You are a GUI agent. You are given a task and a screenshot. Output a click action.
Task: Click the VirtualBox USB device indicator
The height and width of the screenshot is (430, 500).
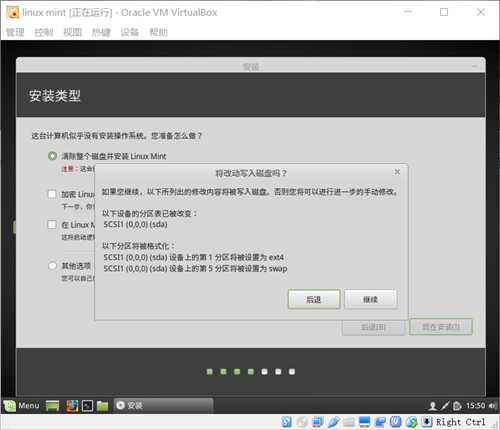click(x=333, y=422)
